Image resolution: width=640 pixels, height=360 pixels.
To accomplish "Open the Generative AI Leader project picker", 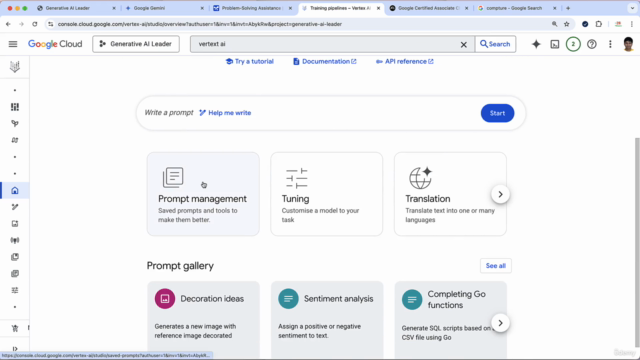I will click(x=136, y=44).
